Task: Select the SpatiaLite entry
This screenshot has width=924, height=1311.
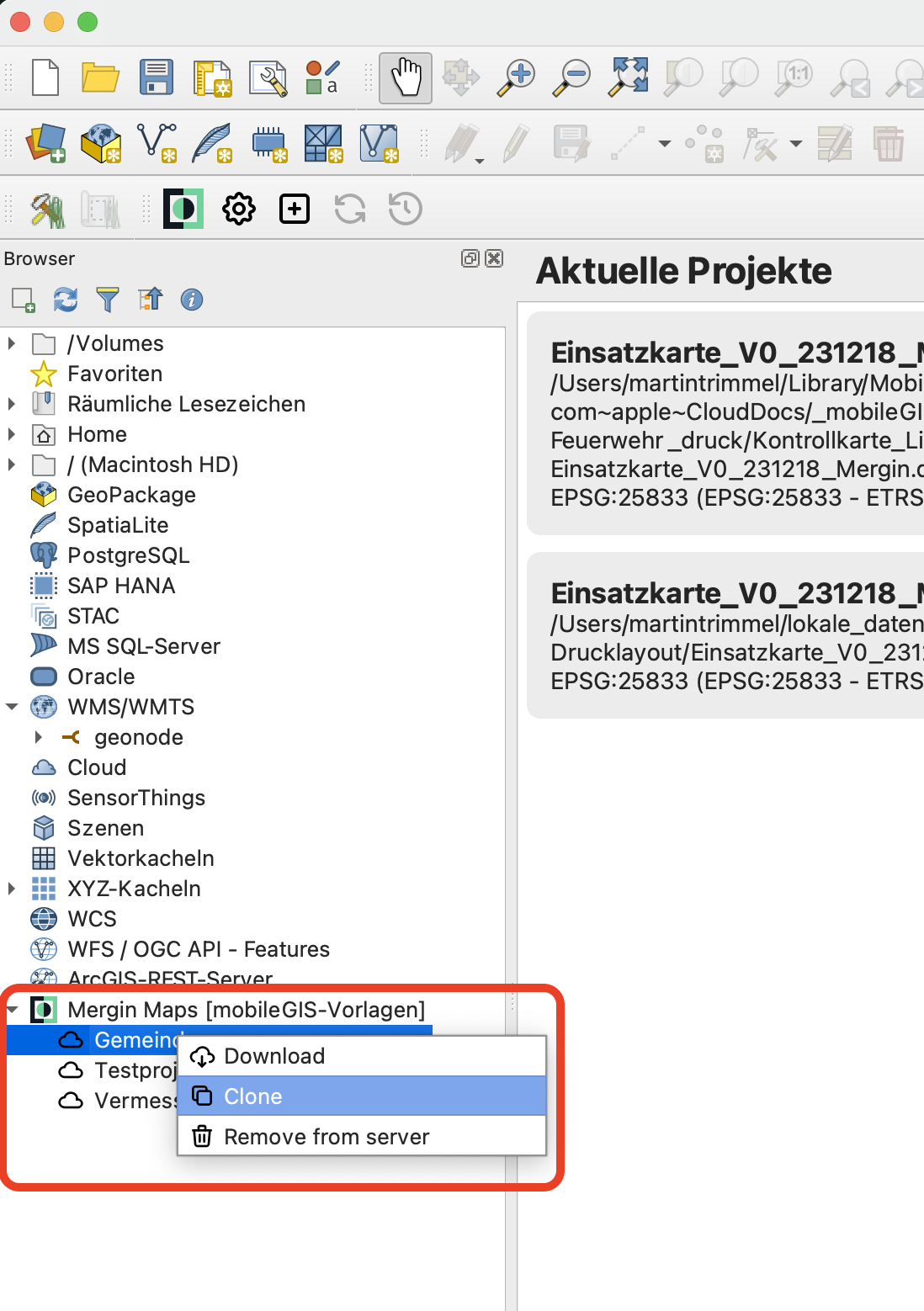Action: click(118, 525)
